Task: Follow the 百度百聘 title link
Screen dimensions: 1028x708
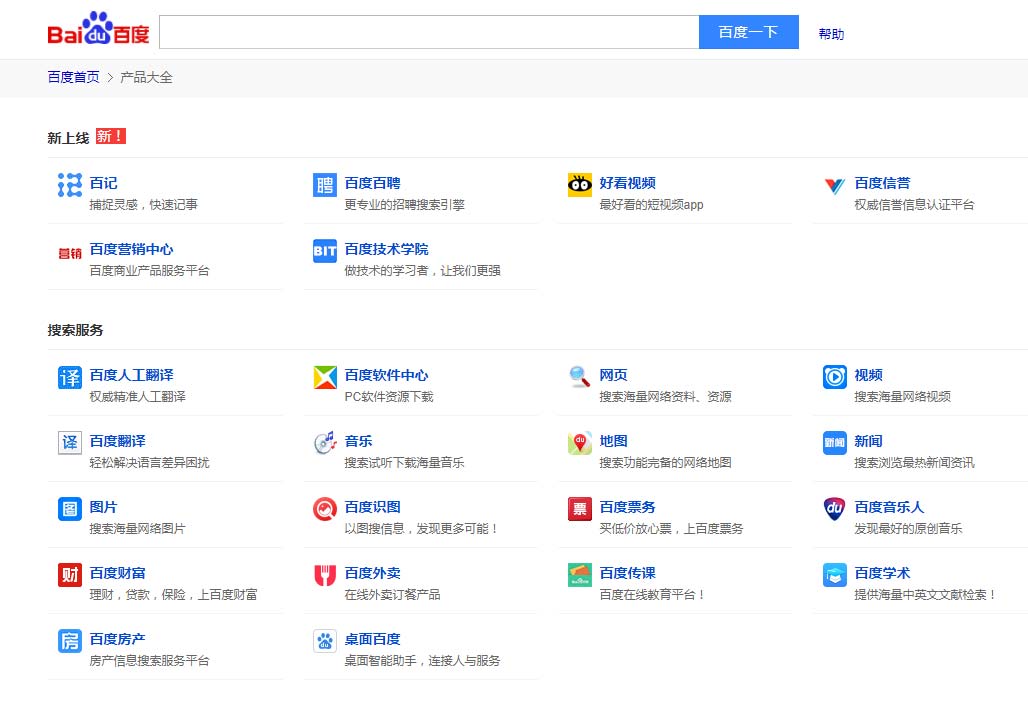Action: click(372, 183)
